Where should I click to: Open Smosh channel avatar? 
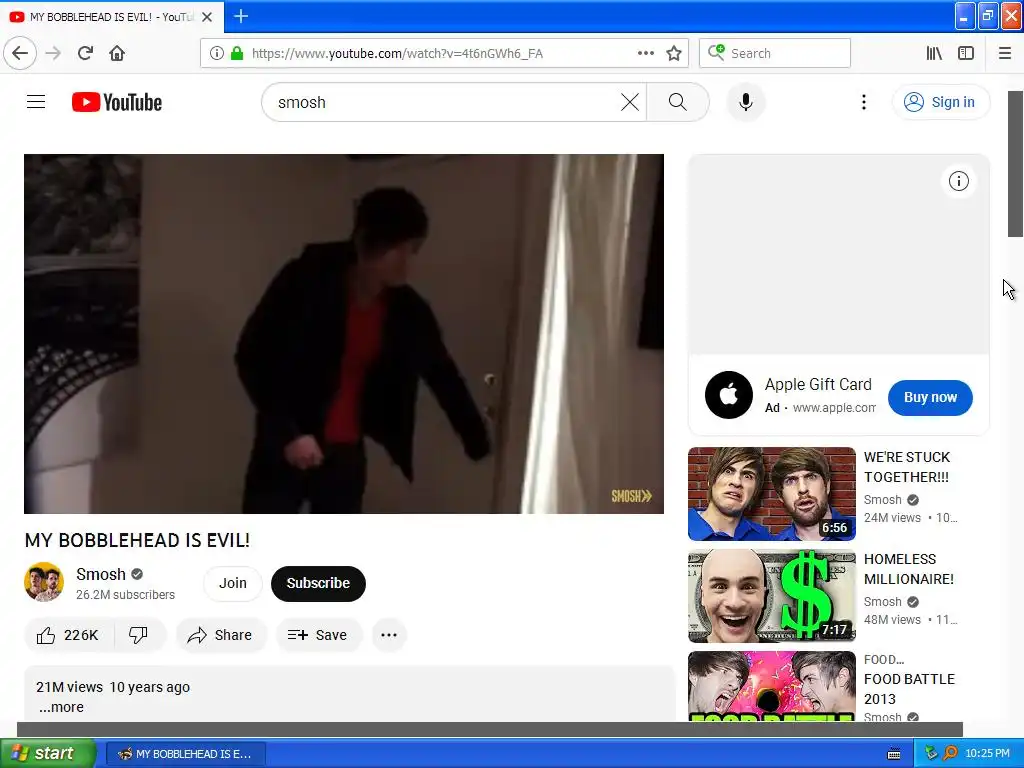coord(44,582)
